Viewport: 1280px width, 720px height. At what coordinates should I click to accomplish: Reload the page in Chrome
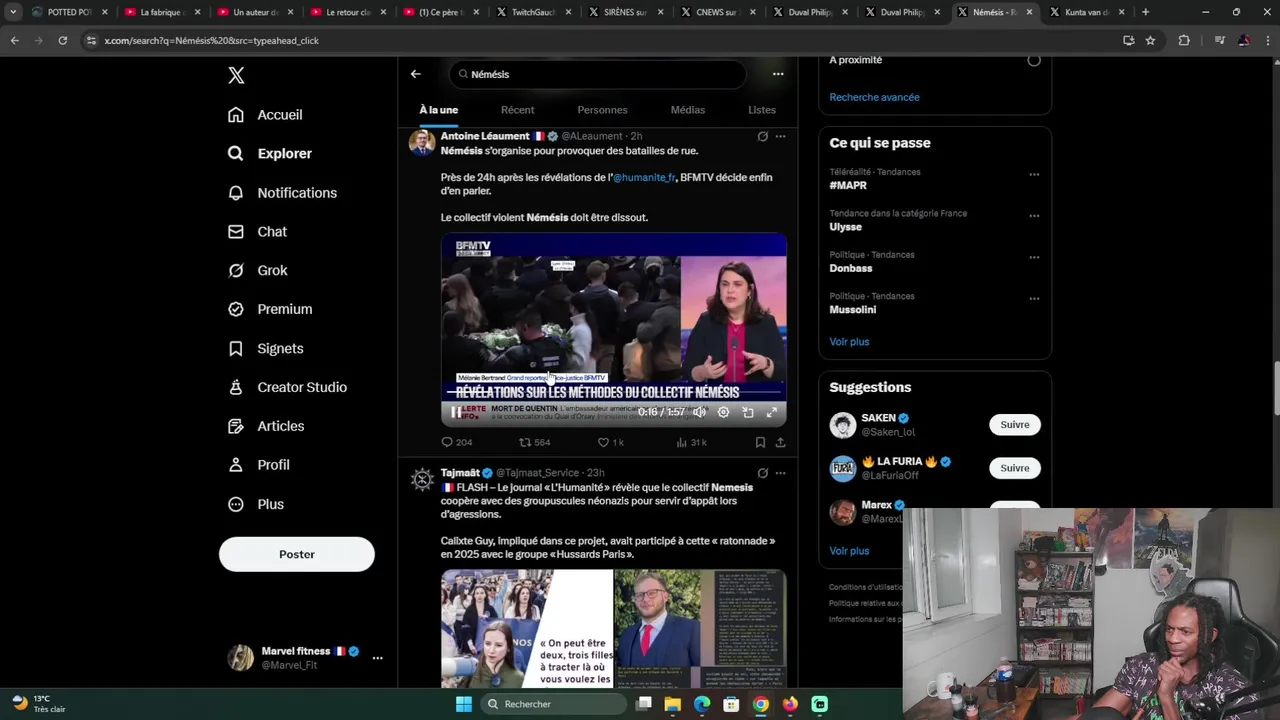[x=62, y=40]
